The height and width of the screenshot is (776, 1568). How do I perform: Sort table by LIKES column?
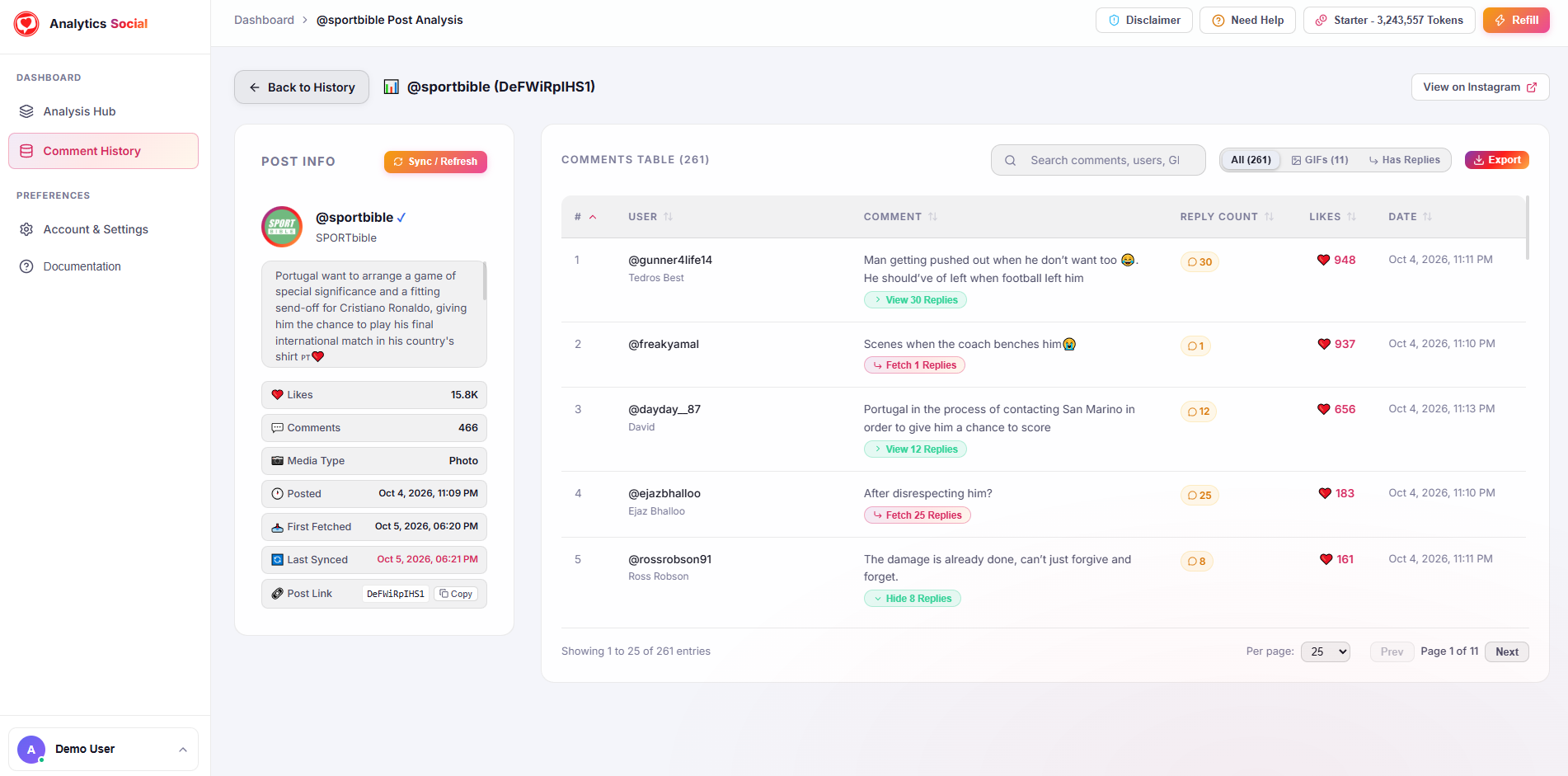pyautogui.click(x=1332, y=217)
